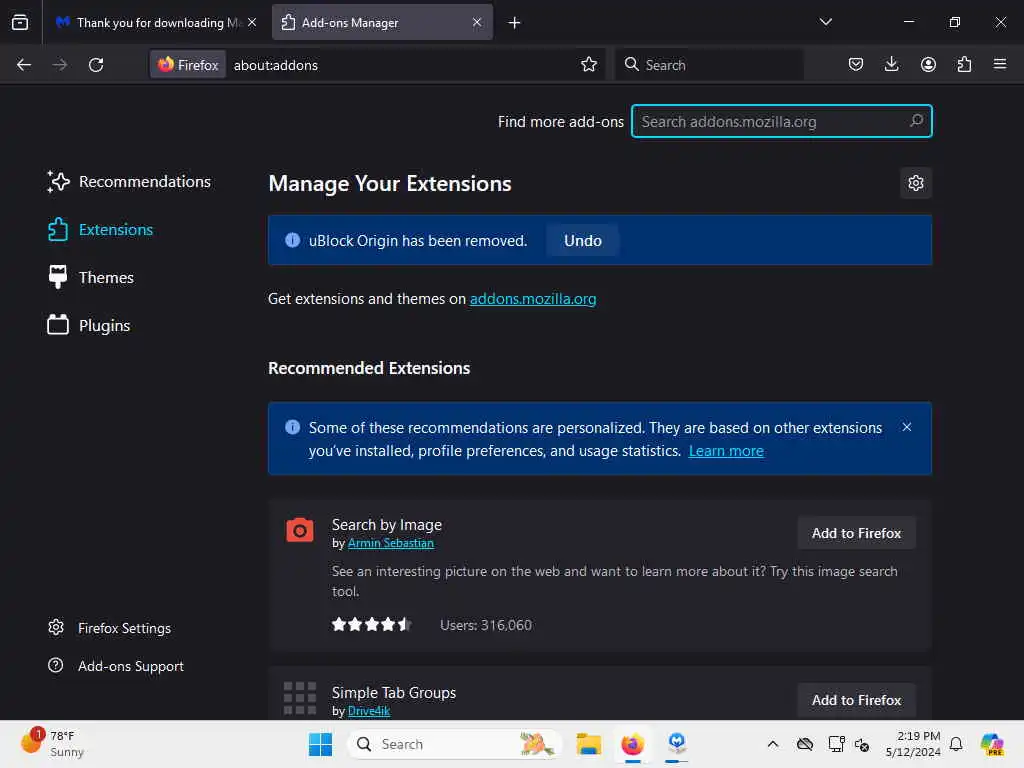Open author Drive4ik's page
Viewport: 1024px width, 768px height.
369,711
